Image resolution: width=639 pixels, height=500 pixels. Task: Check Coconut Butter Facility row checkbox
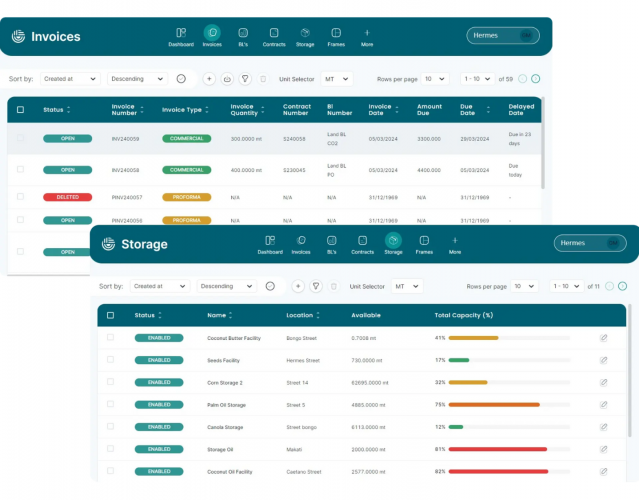[x=110, y=337]
